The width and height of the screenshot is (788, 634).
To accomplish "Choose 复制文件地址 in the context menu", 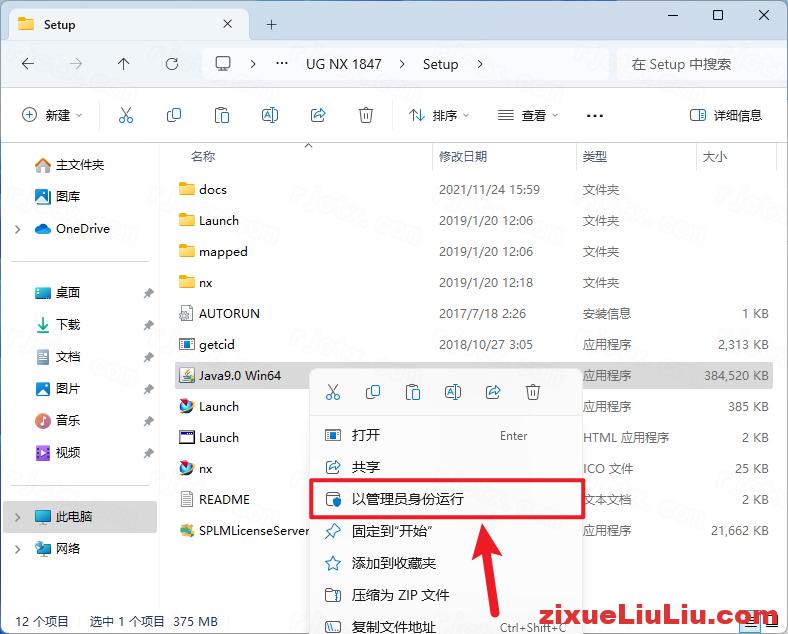I will tap(445, 626).
